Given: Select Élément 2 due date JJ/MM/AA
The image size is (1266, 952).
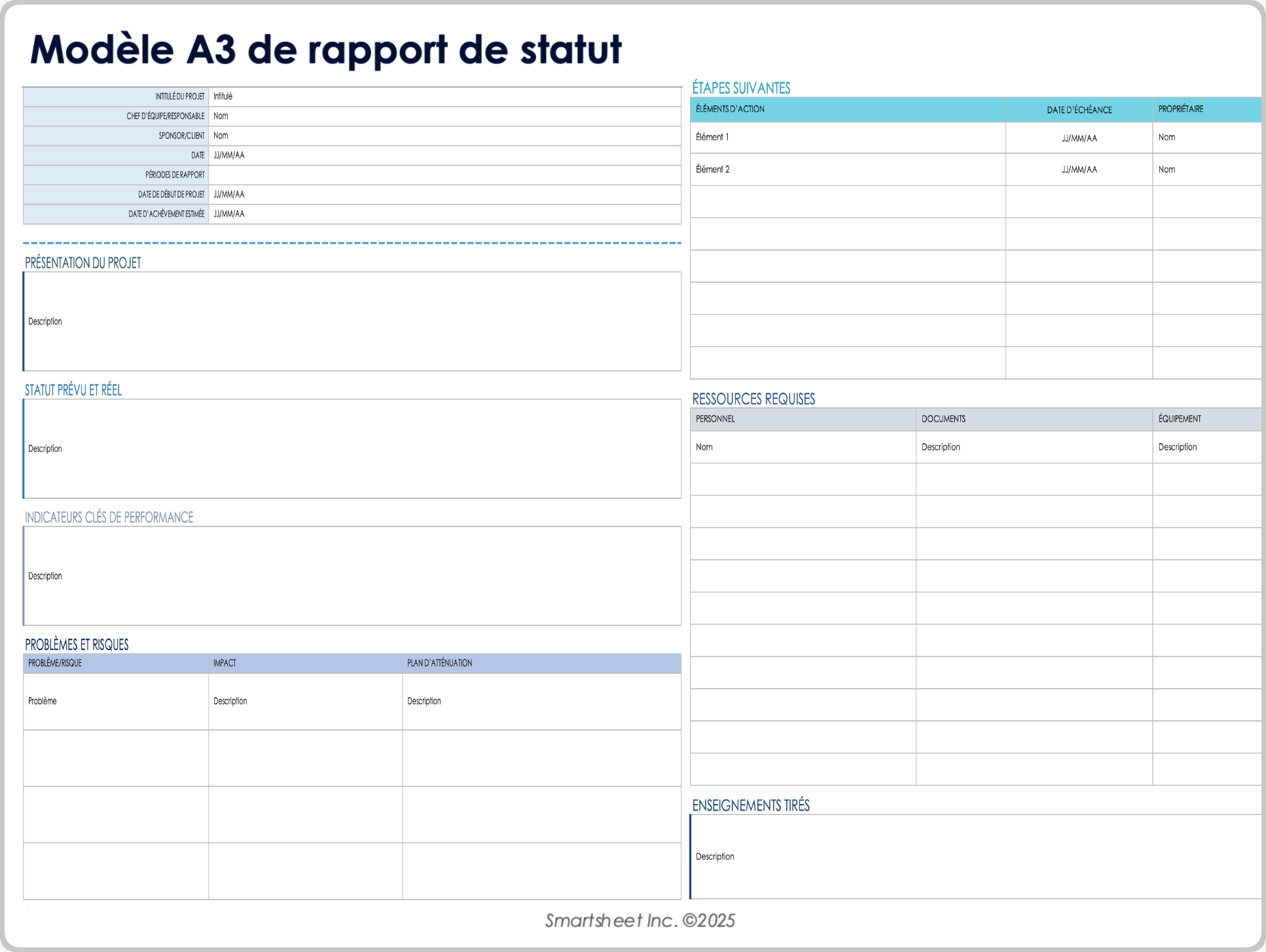Looking at the screenshot, I should (x=1078, y=169).
